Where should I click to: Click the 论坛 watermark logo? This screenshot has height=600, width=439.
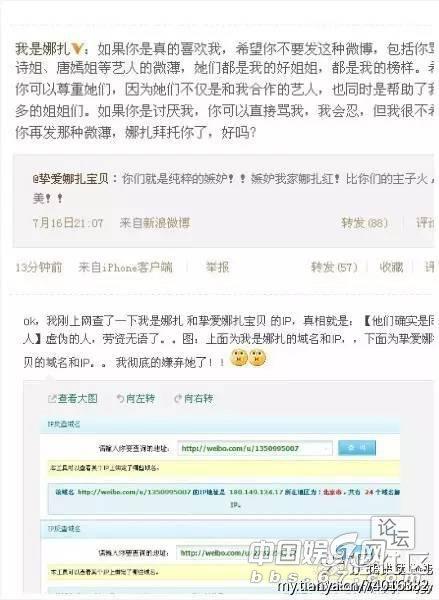point(393,532)
